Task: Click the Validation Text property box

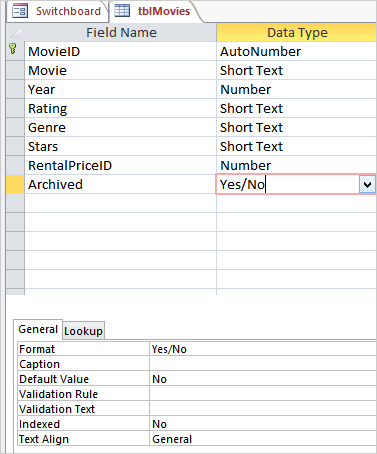Action: [x=263, y=409]
